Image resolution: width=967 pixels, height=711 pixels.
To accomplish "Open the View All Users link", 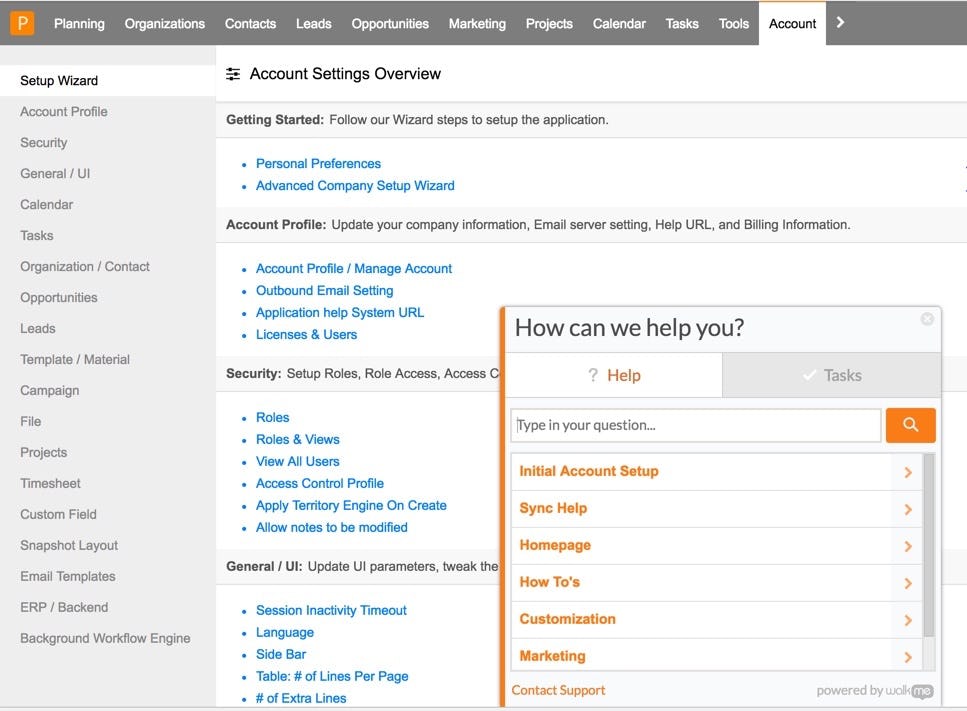I will 298,461.
